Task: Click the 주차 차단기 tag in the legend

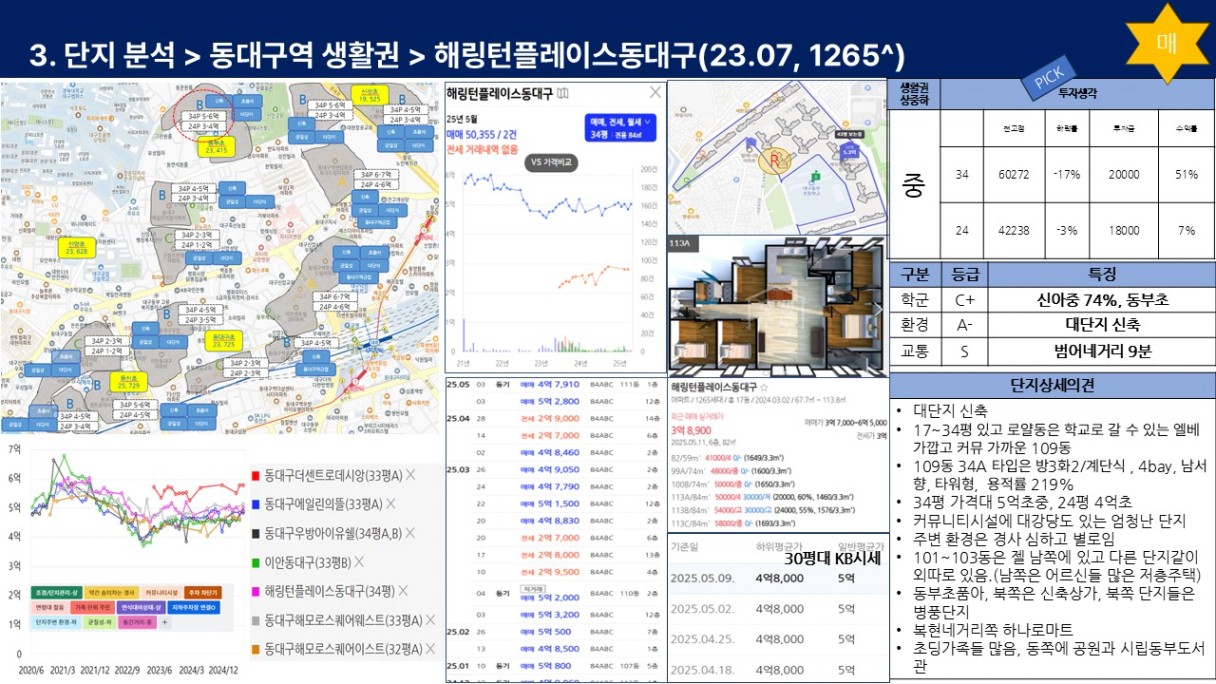Action: pyautogui.click(x=203, y=591)
